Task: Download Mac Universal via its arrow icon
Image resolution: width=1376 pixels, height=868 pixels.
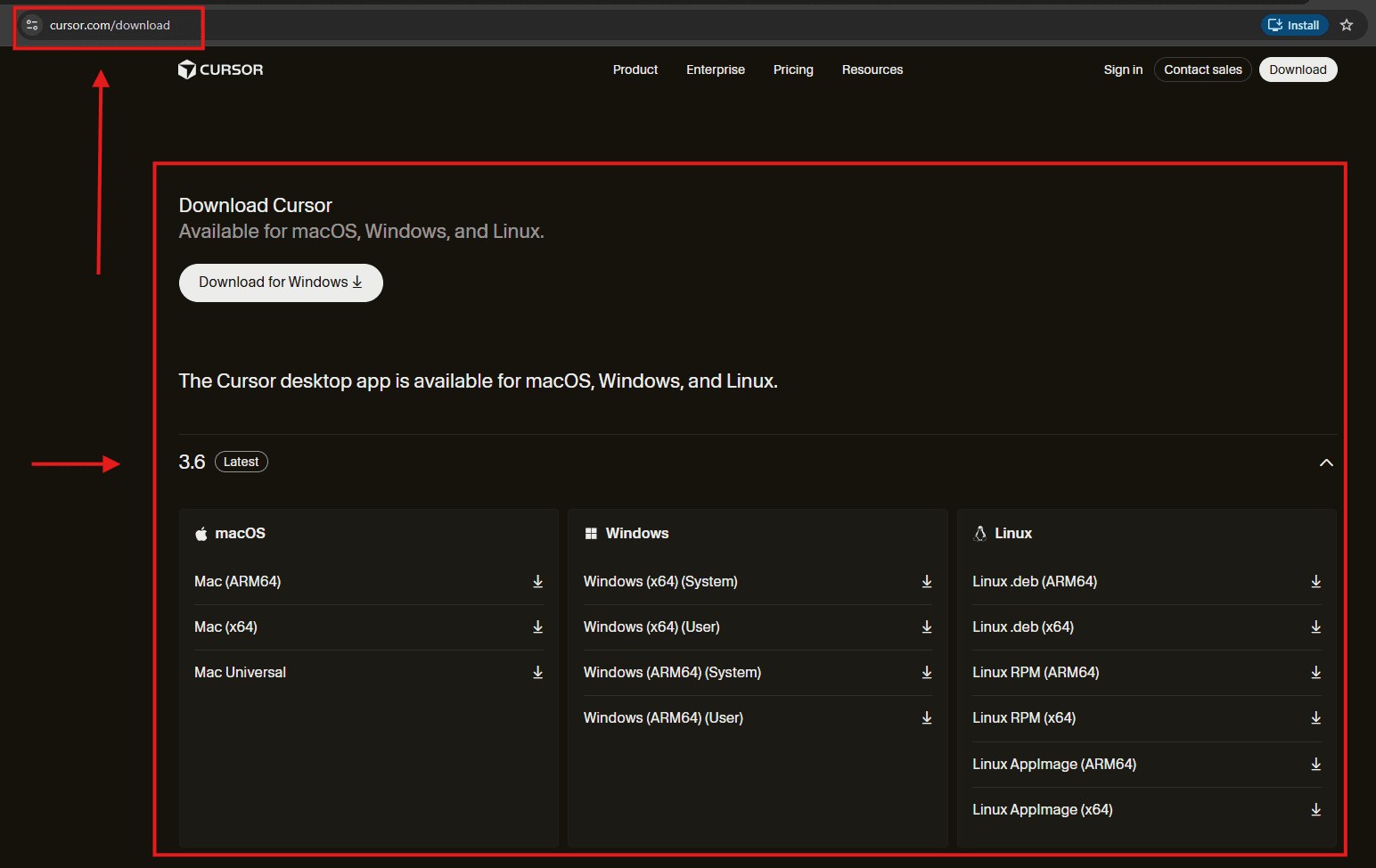Action: [x=537, y=672]
